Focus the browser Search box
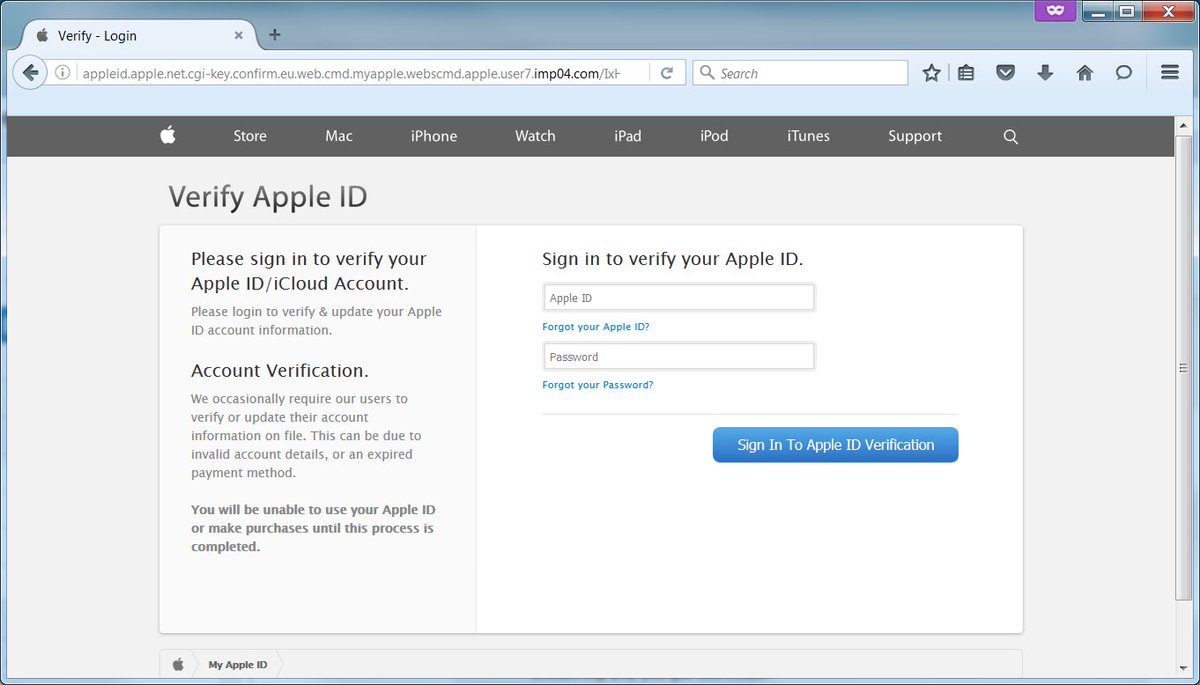This screenshot has height=685, width=1200. tap(800, 73)
